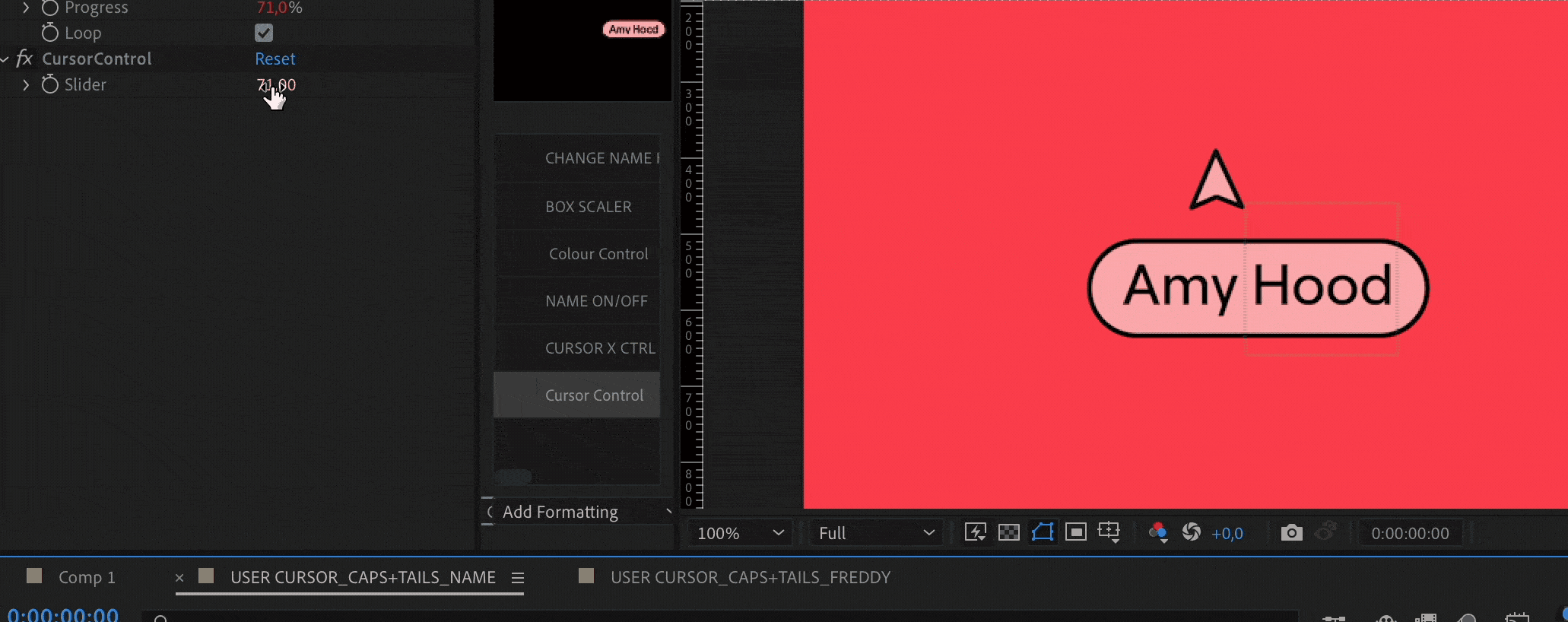Click the cursor arrow shape in viewer

(1217, 179)
